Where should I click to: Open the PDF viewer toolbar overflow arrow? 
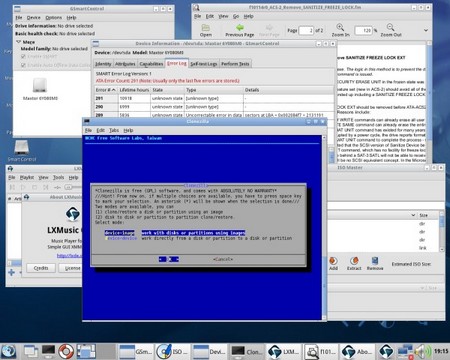426,30
